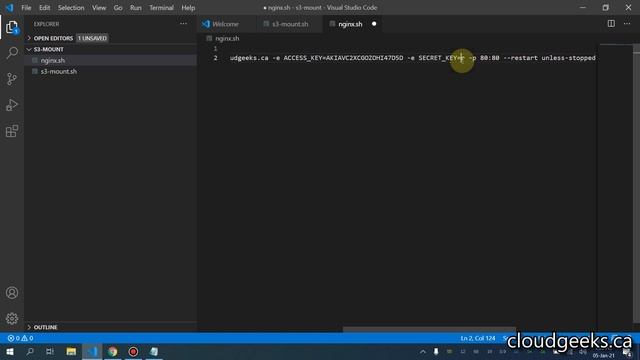Open the Run menu

point(136,8)
